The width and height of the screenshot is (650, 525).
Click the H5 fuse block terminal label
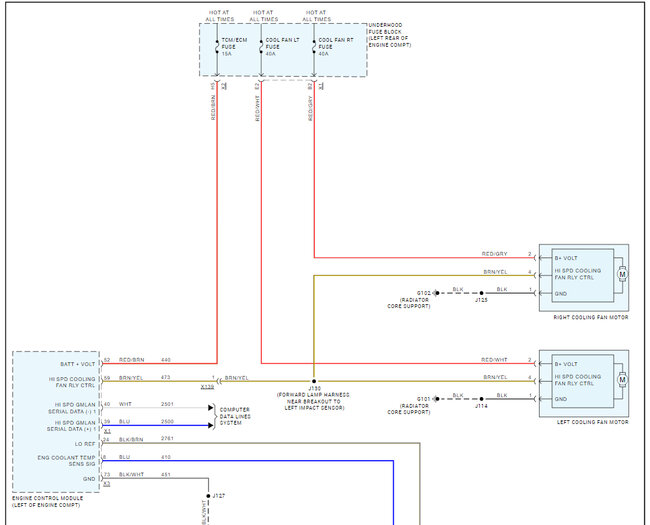pos(213,86)
